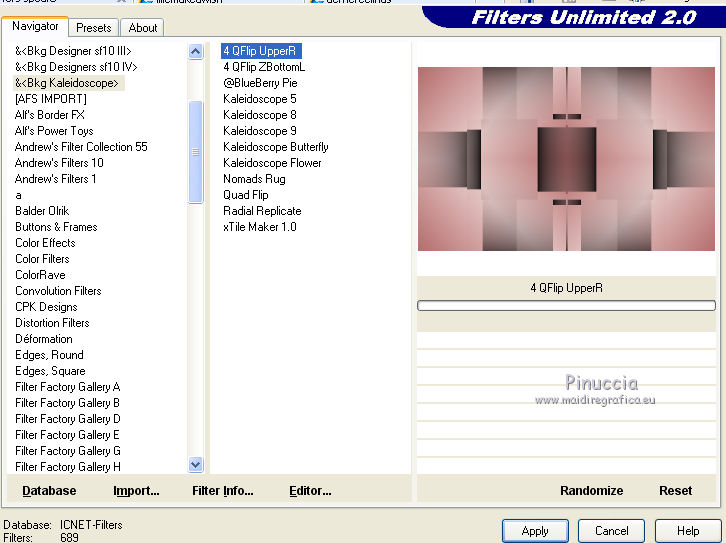Image resolution: width=726 pixels, height=543 pixels.
Task: Select &<Bkg Designer sf10 III> category
Action: 73,51
